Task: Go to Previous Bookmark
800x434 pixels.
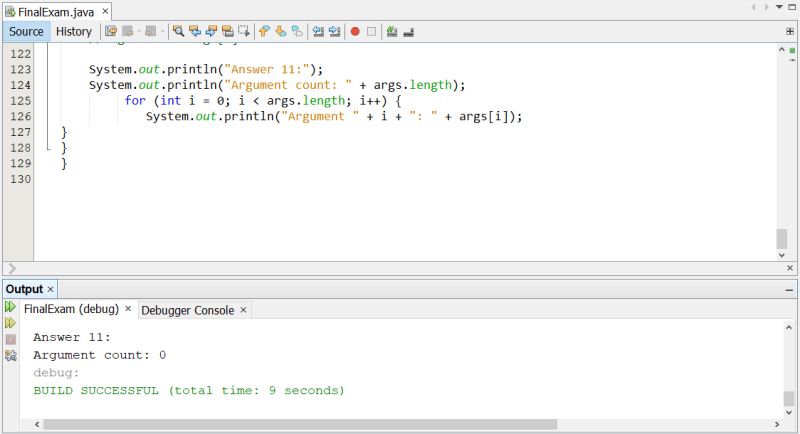Action: pyautogui.click(x=264, y=32)
